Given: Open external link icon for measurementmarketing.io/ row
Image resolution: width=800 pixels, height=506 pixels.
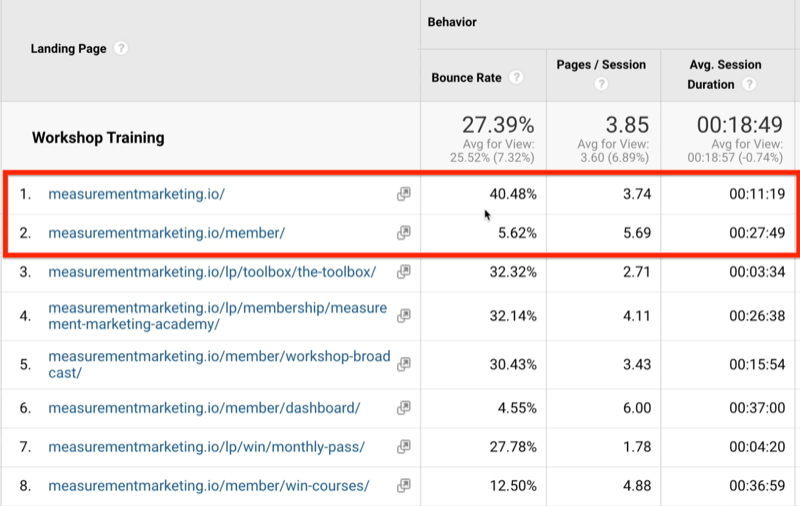Looking at the screenshot, I should (x=403, y=195).
